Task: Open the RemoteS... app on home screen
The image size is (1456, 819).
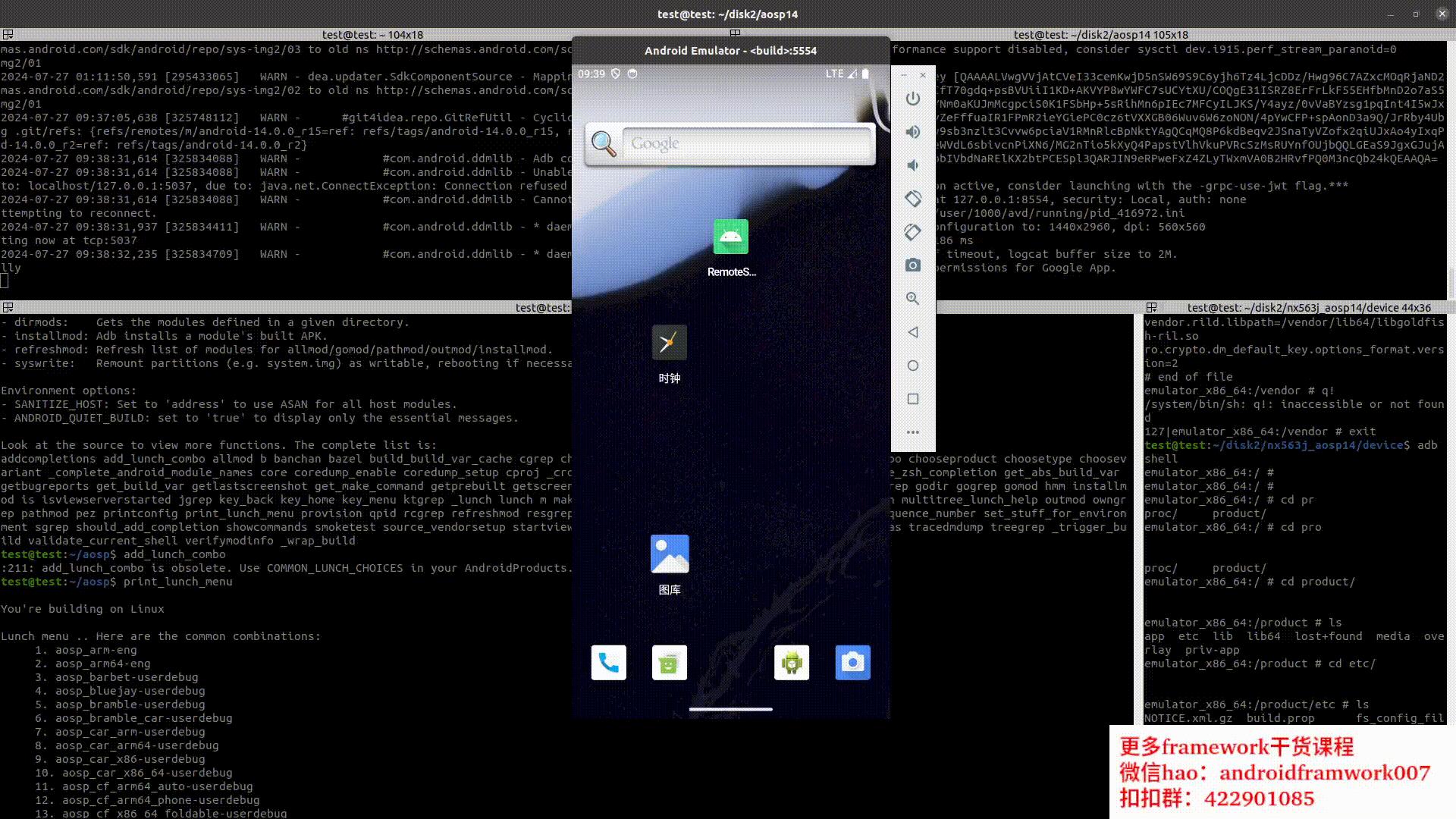Action: [730, 238]
